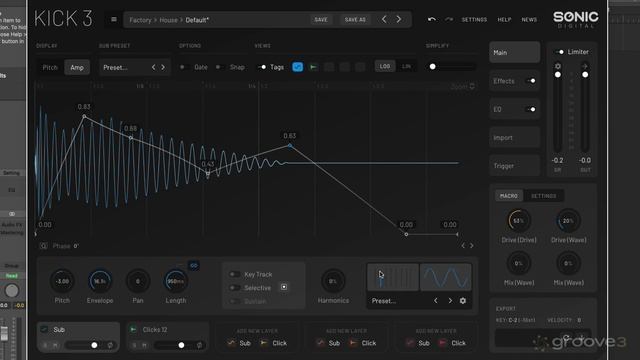This screenshot has height=360, width=640.
Task: Click the Simplify slider handle
Action: coord(433,67)
